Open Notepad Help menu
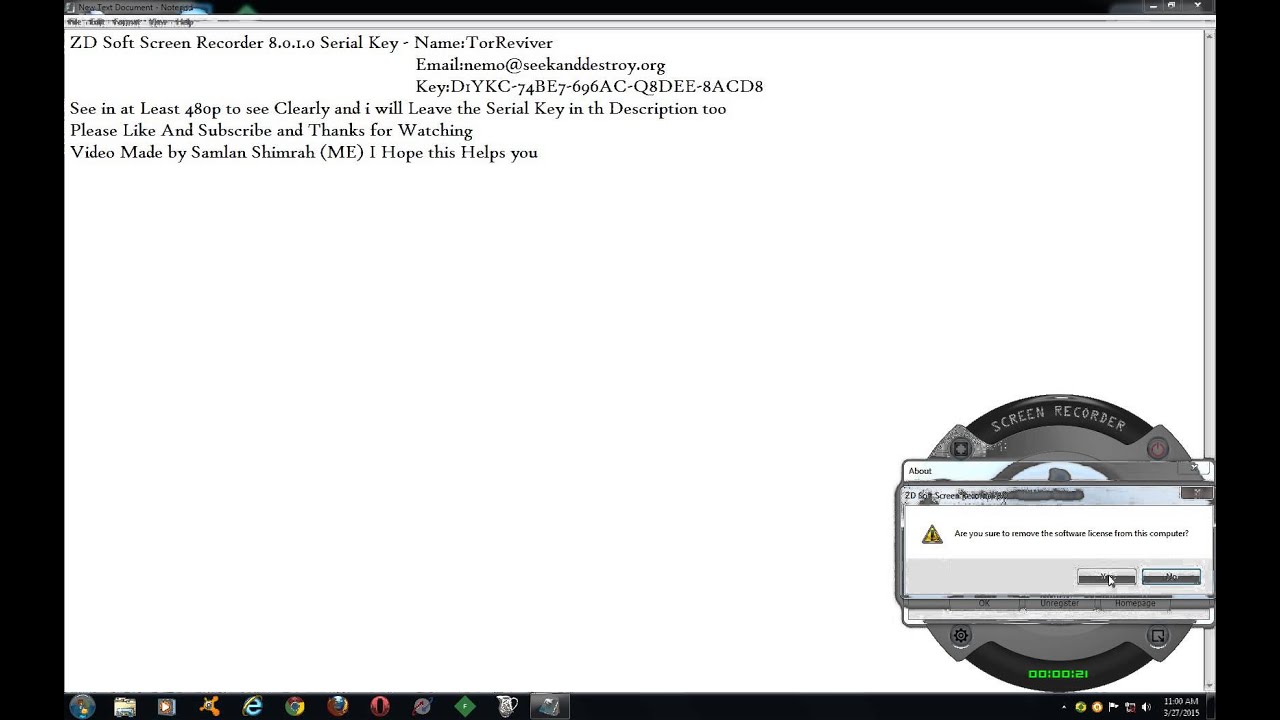 [184, 22]
